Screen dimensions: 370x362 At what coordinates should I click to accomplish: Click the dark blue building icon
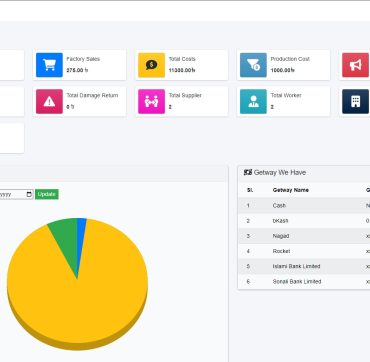coord(355,101)
